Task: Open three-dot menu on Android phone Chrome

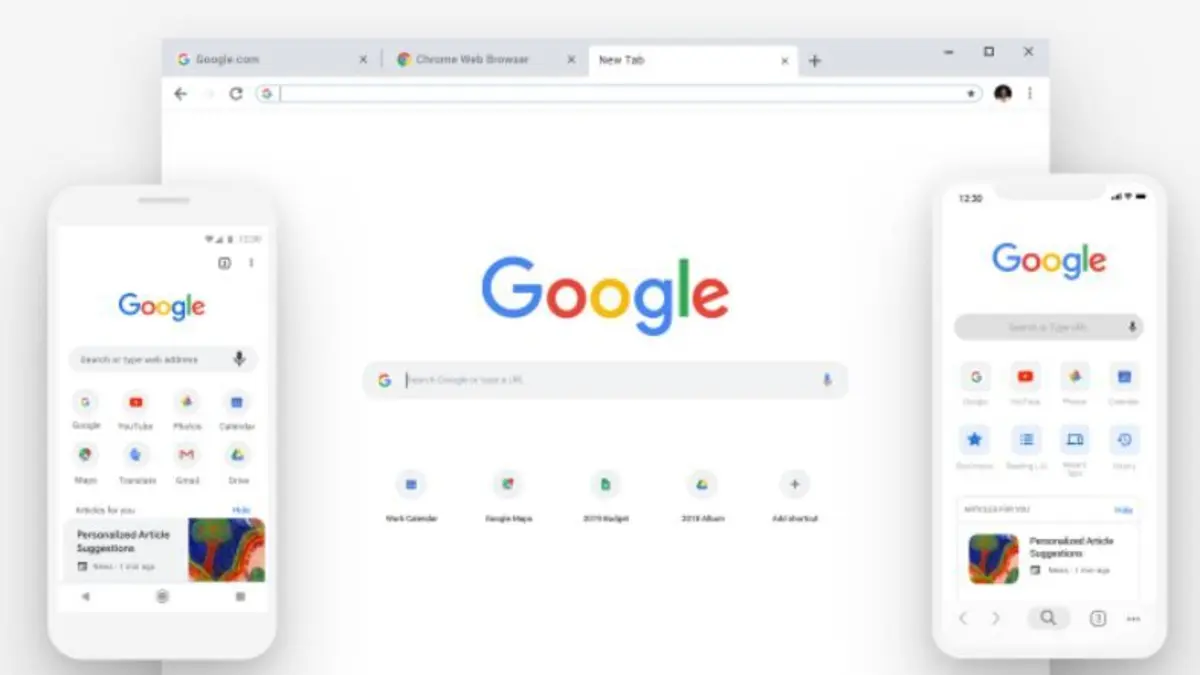Action: click(x=251, y=263)
